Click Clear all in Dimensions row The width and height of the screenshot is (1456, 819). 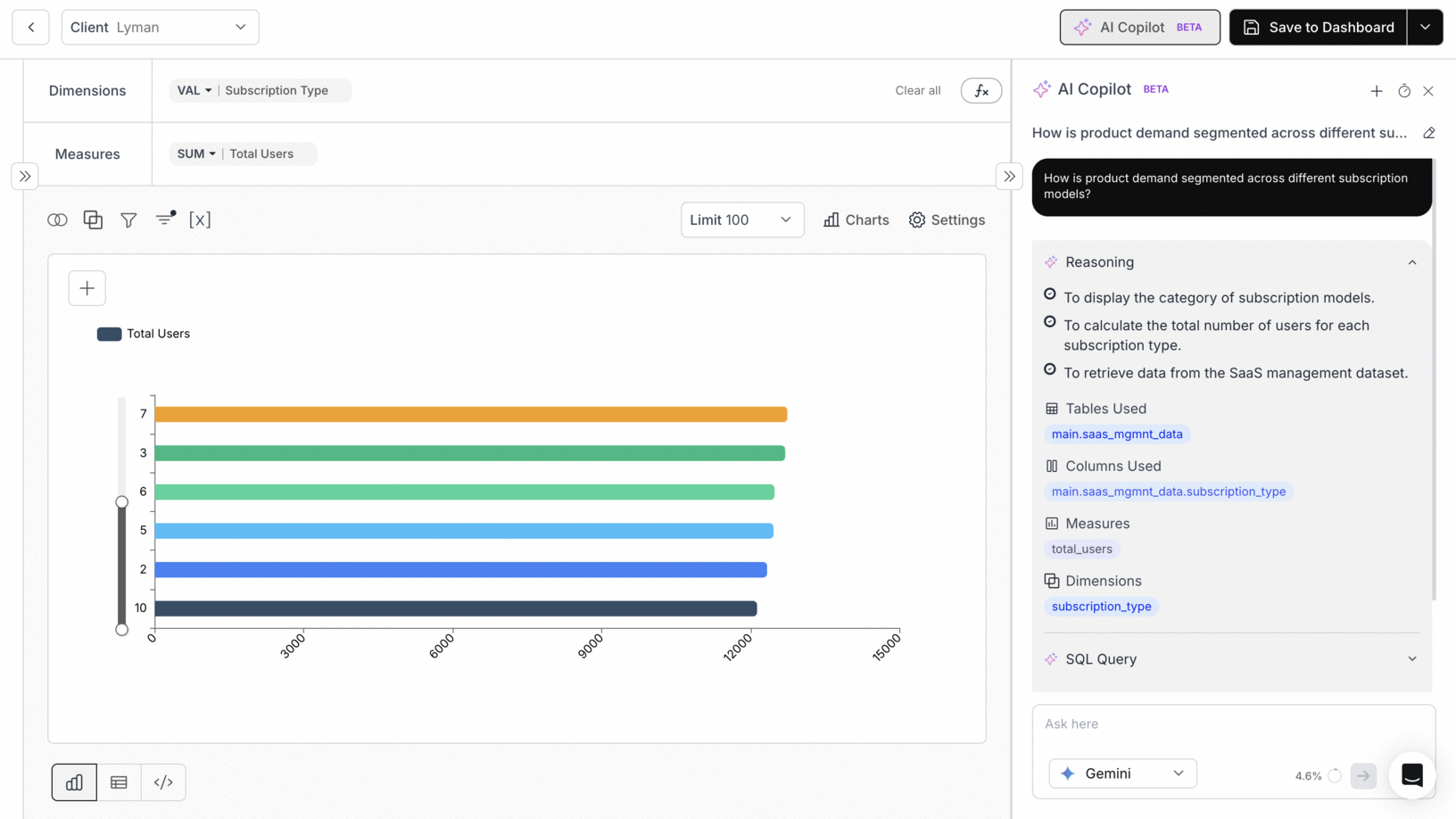917,90
